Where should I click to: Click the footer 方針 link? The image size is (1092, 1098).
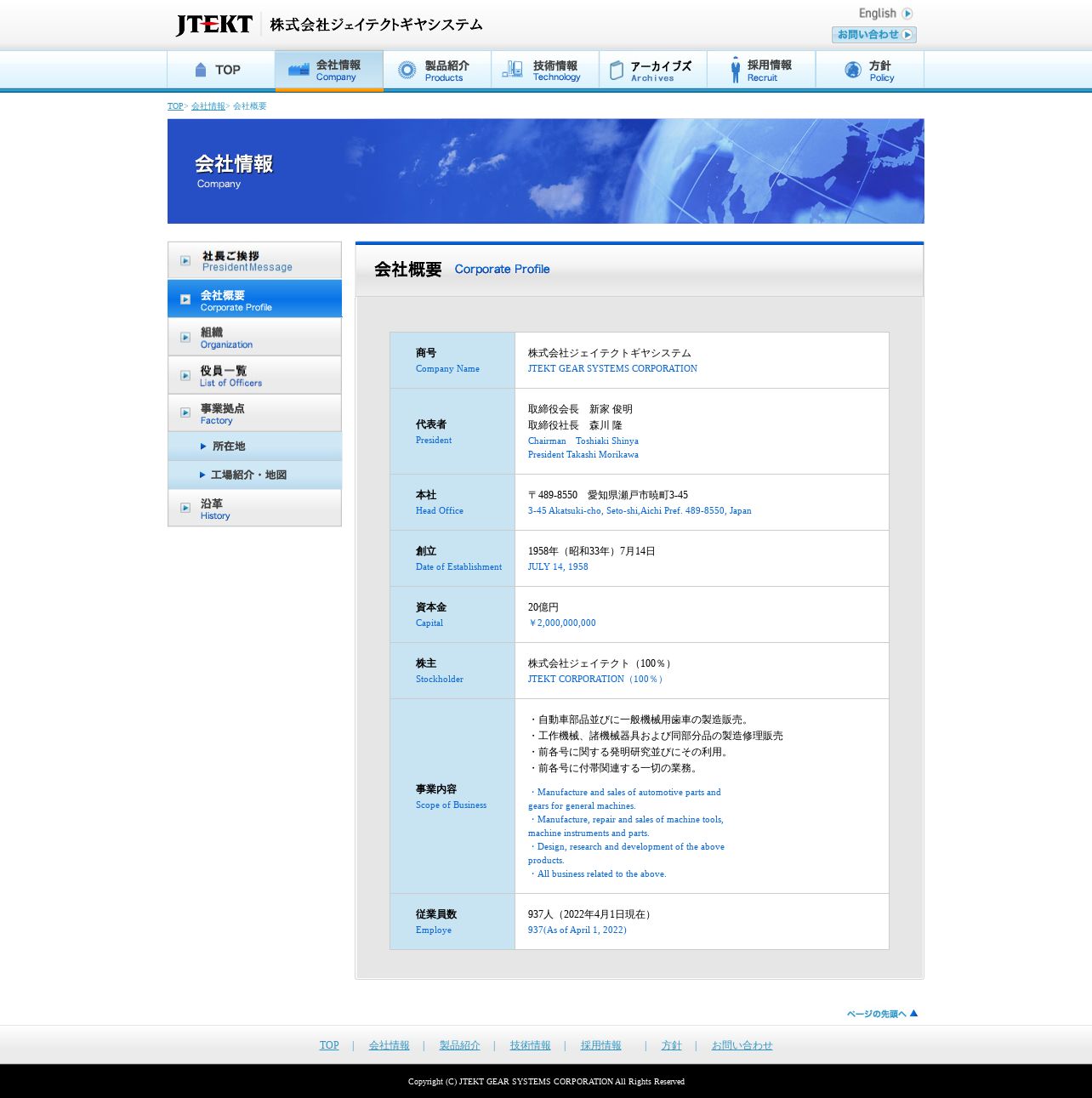click(672, 1045)
